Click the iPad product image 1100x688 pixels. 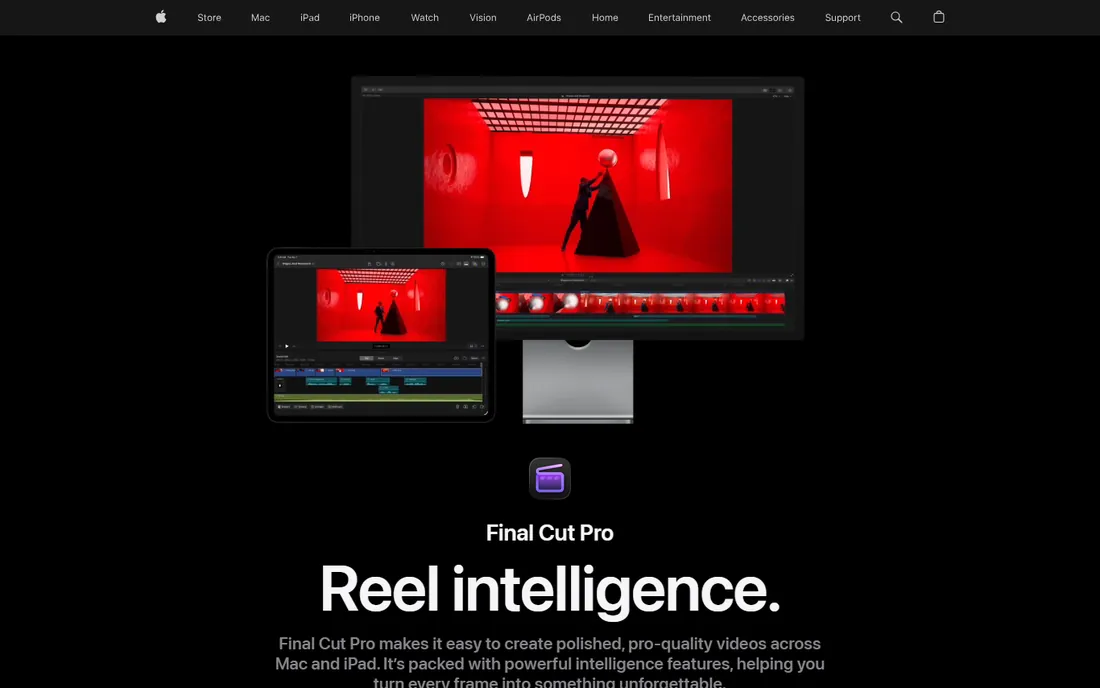pyautogui.click(x=381, y=335)
